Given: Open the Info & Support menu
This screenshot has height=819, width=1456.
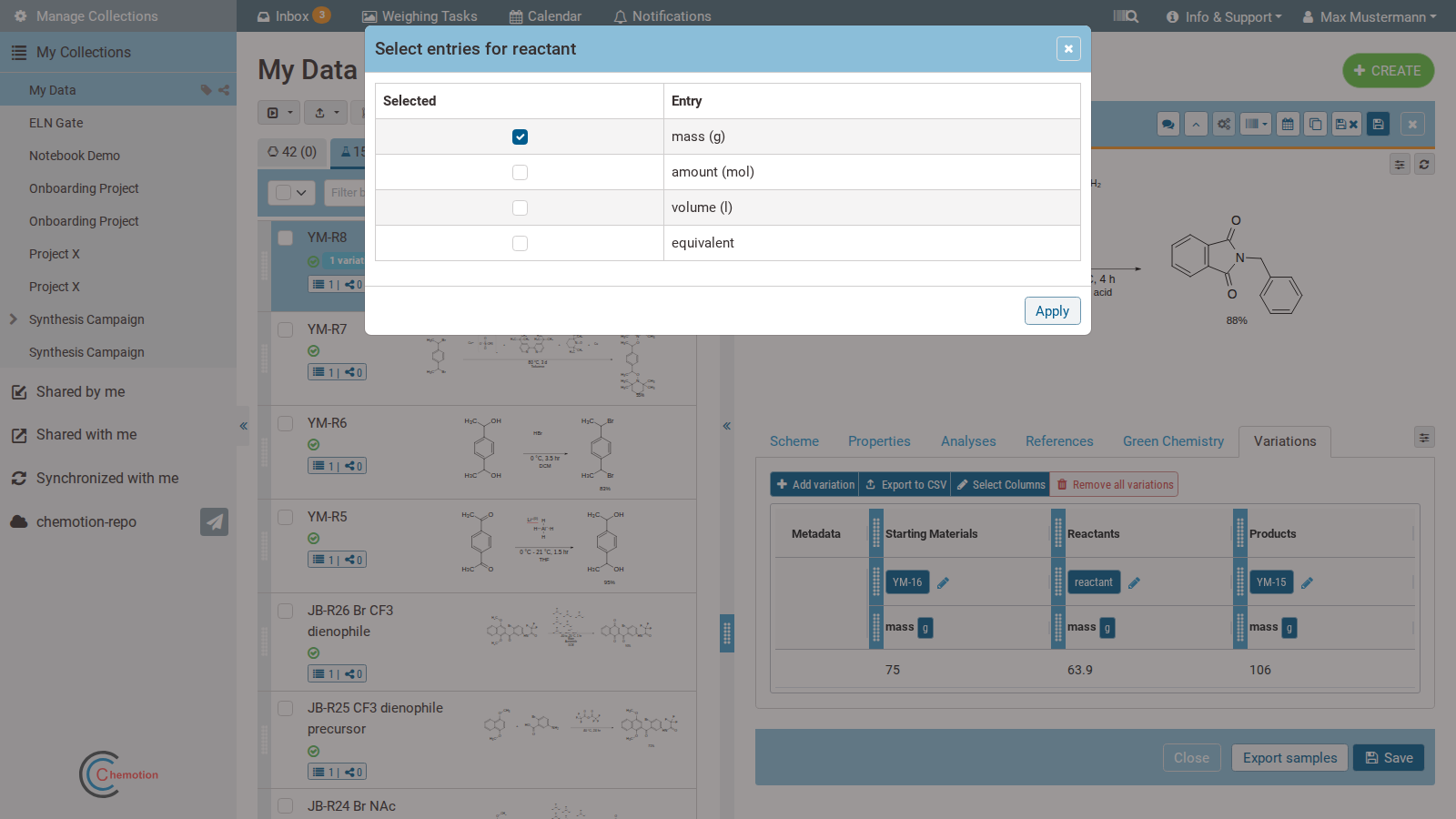Looking at the screenshot, I should coord(1224,16).
